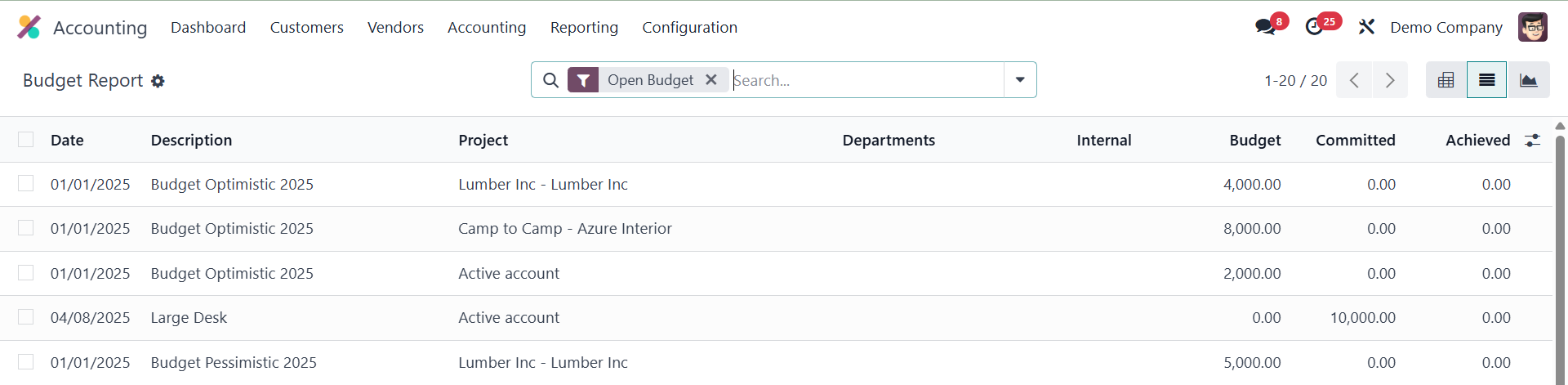The image size is (1568, 385).
Task: Check the Camp to Camp row checkbox
Action: pyautogui.click(x=26, y=228)
